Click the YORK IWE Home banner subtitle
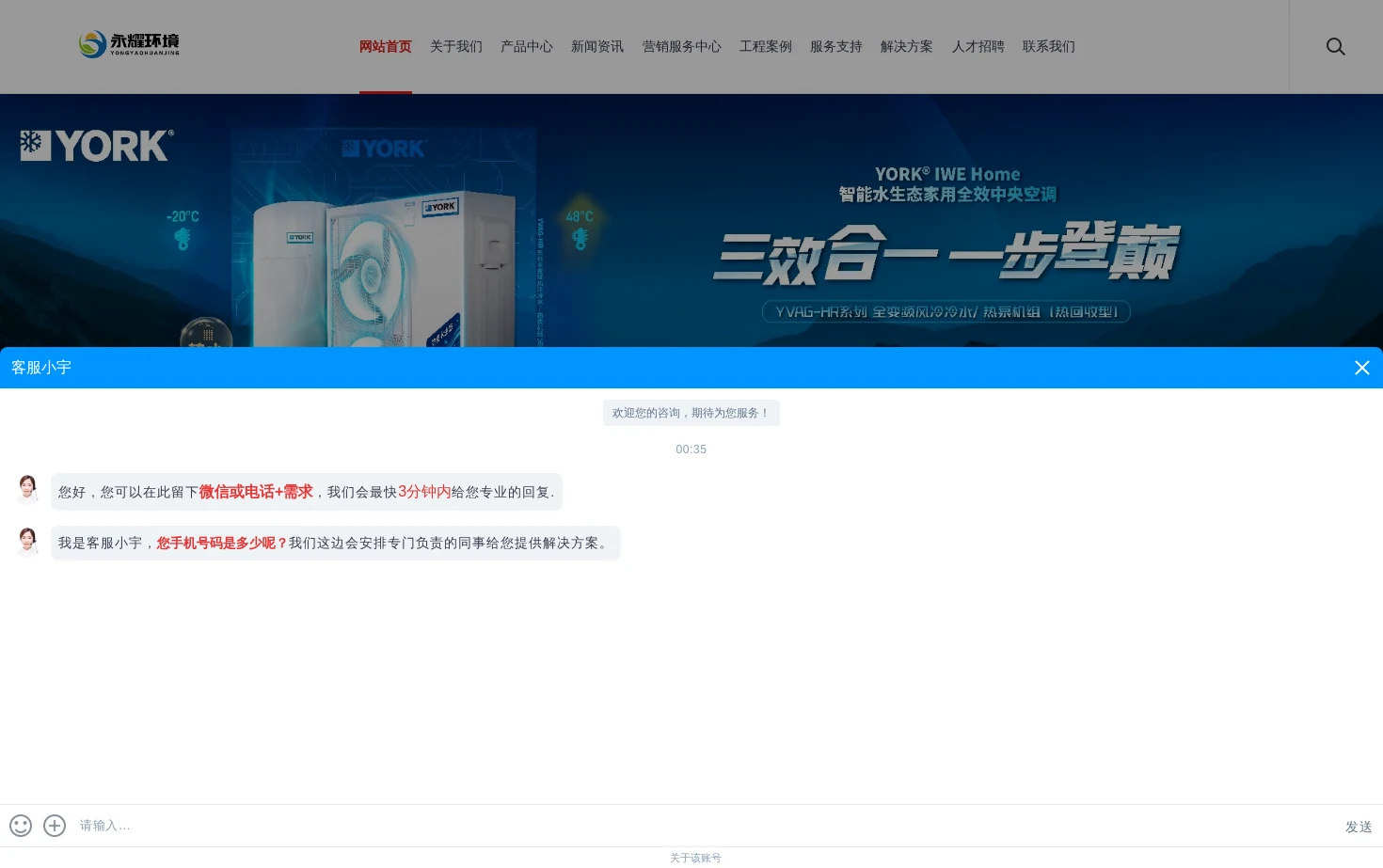 coord(947,184)
